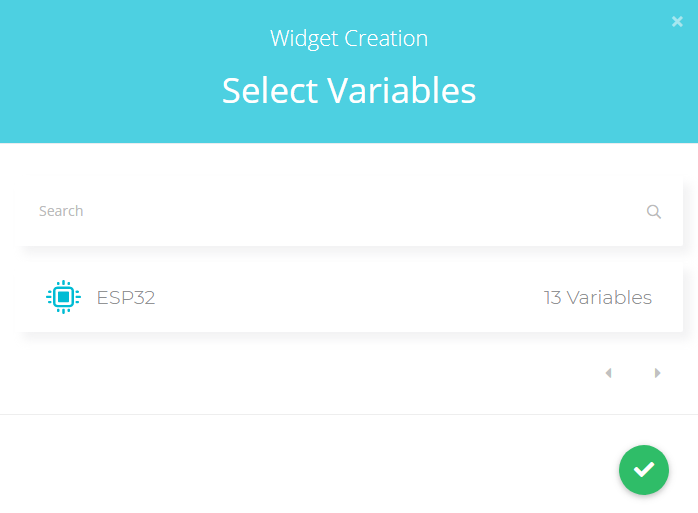Click the white checkmark inside green circle

(644, 469)
